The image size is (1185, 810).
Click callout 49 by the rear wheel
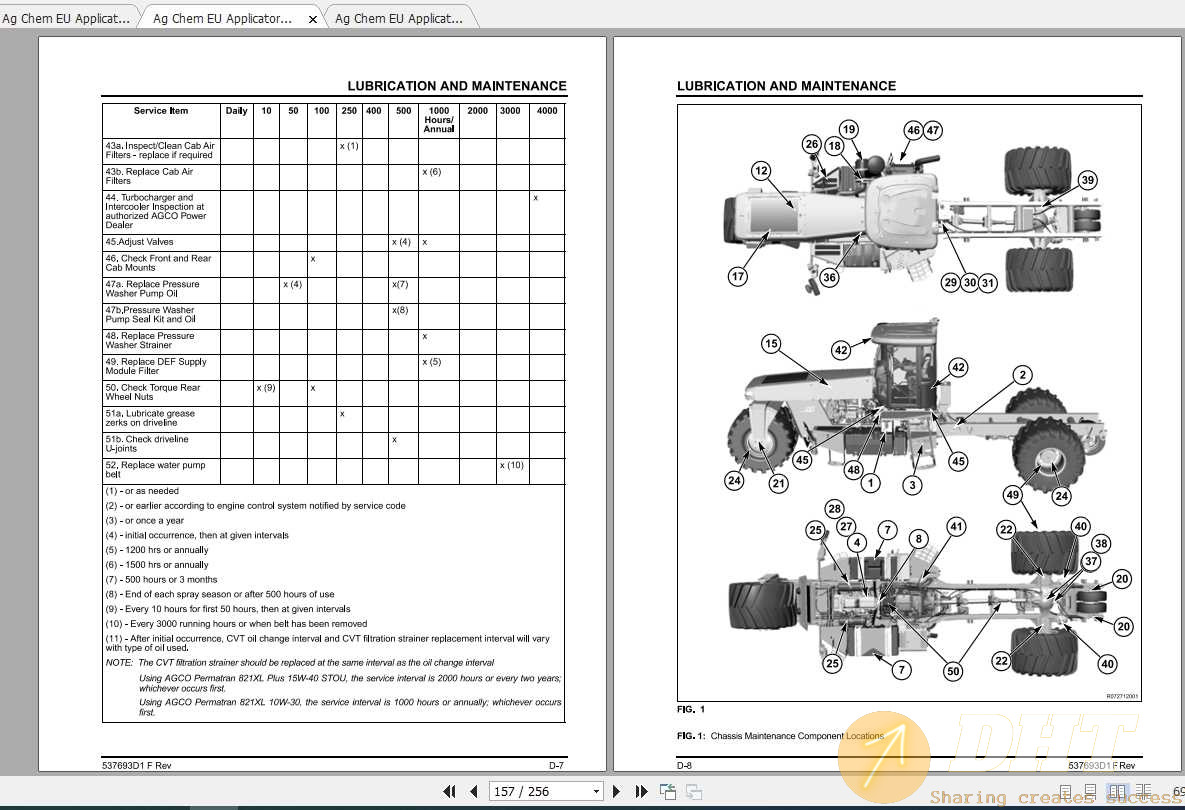(x=1013, y=495)
